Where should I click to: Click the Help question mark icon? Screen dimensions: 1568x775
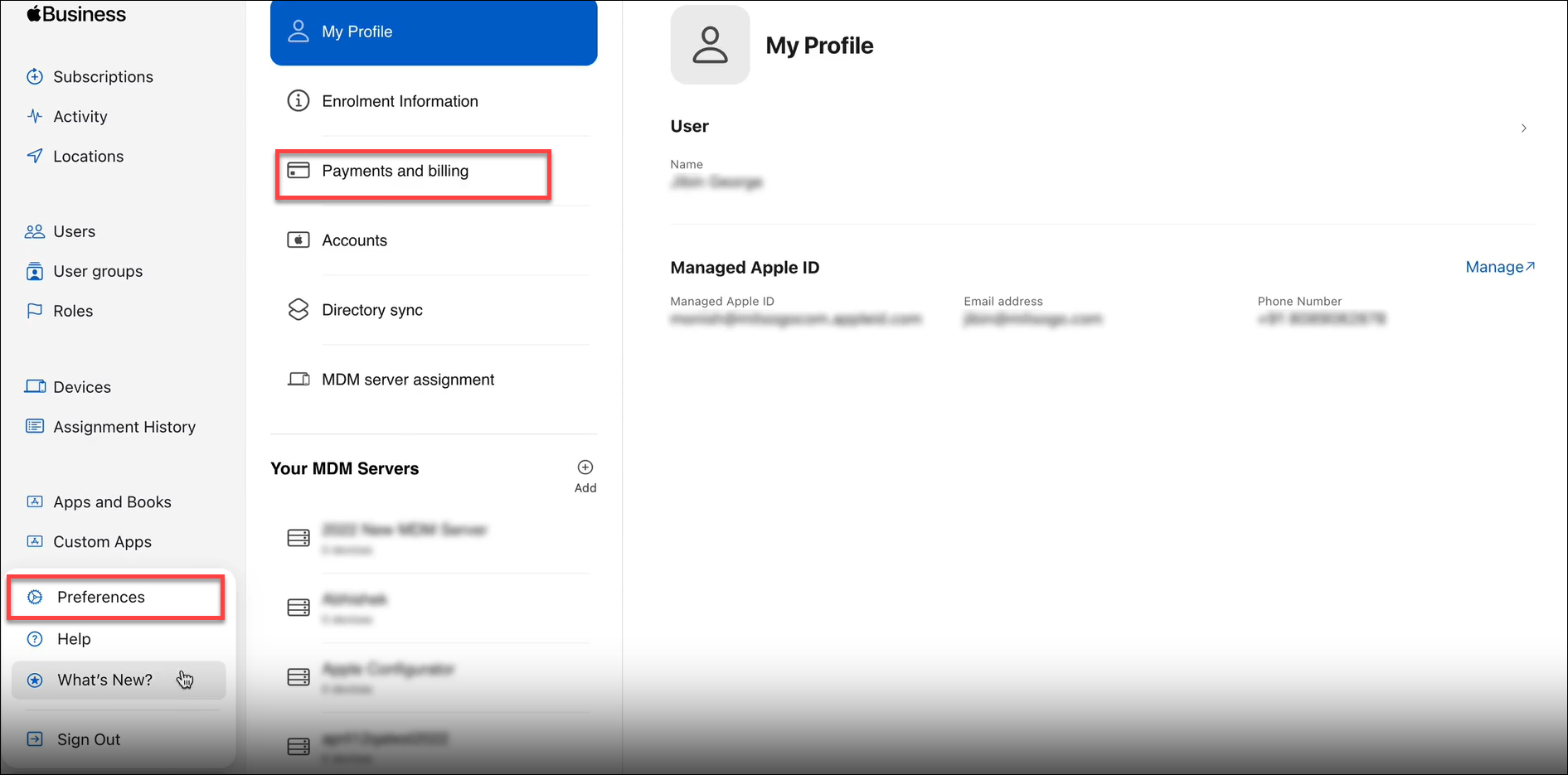35,639
